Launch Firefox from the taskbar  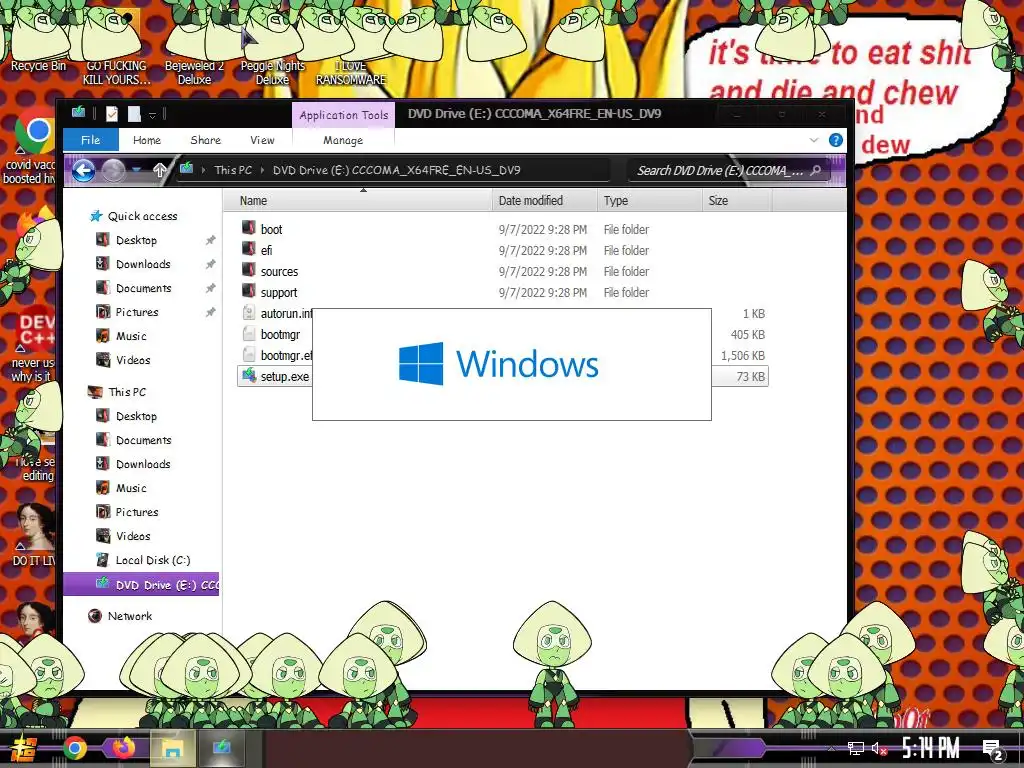(x=123, y=748)
